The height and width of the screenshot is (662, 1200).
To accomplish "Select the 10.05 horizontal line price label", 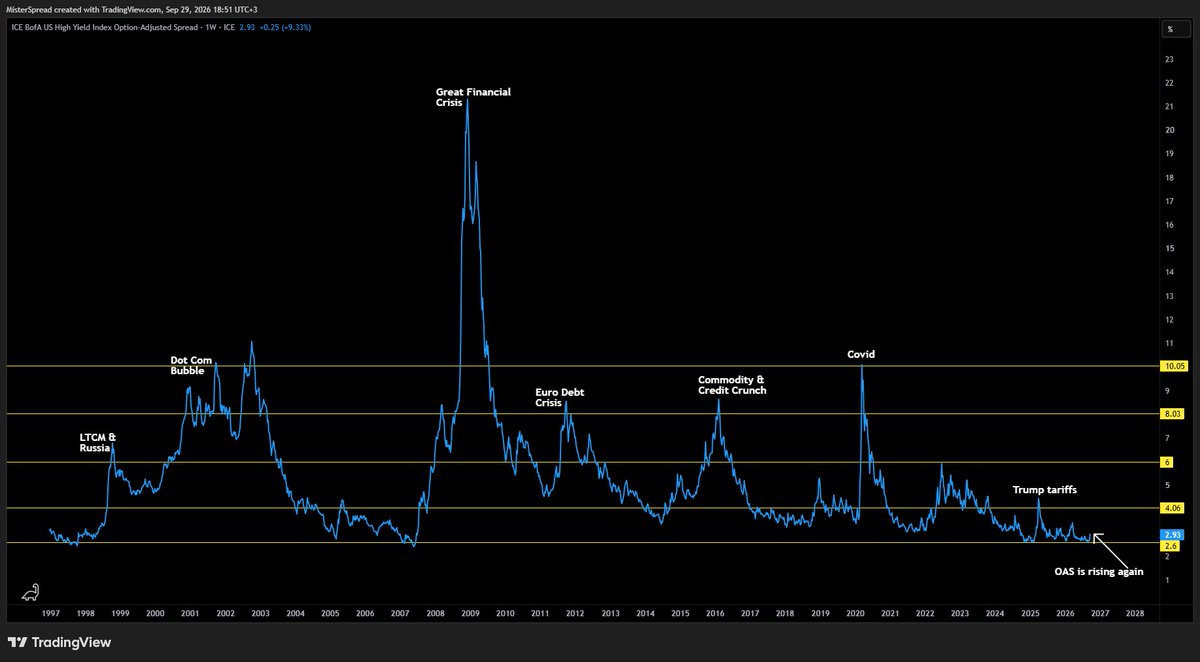I will [1173, 367].
